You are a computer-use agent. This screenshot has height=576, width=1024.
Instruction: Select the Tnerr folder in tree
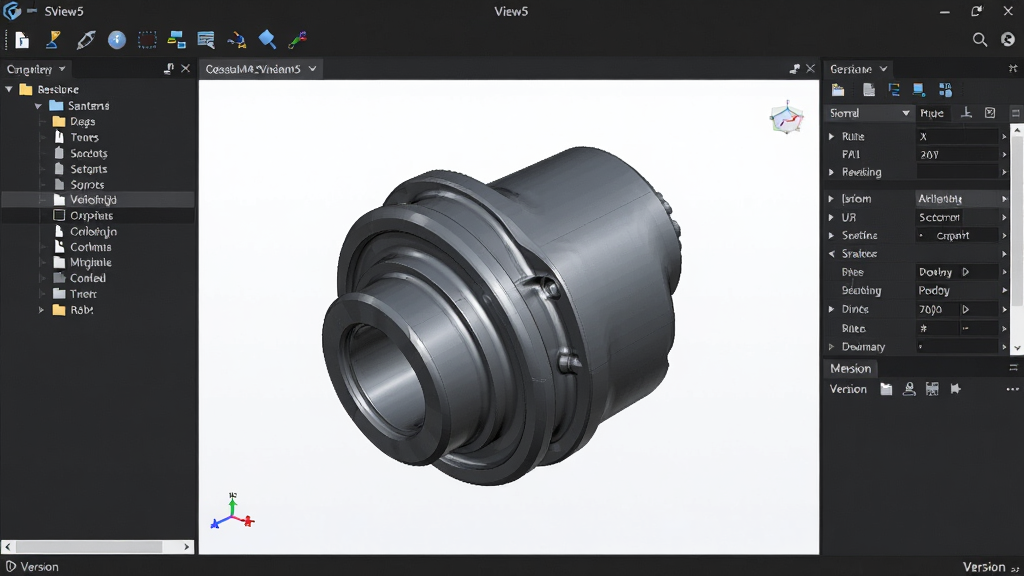(83, 294)
